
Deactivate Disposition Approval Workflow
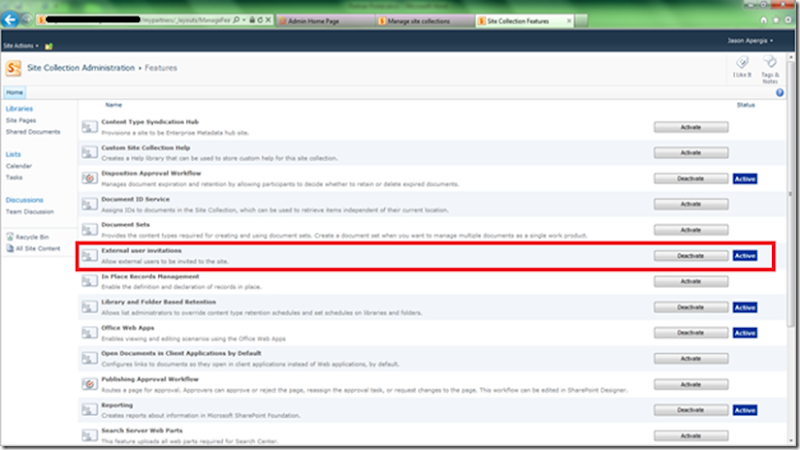(x=691, y=179)
